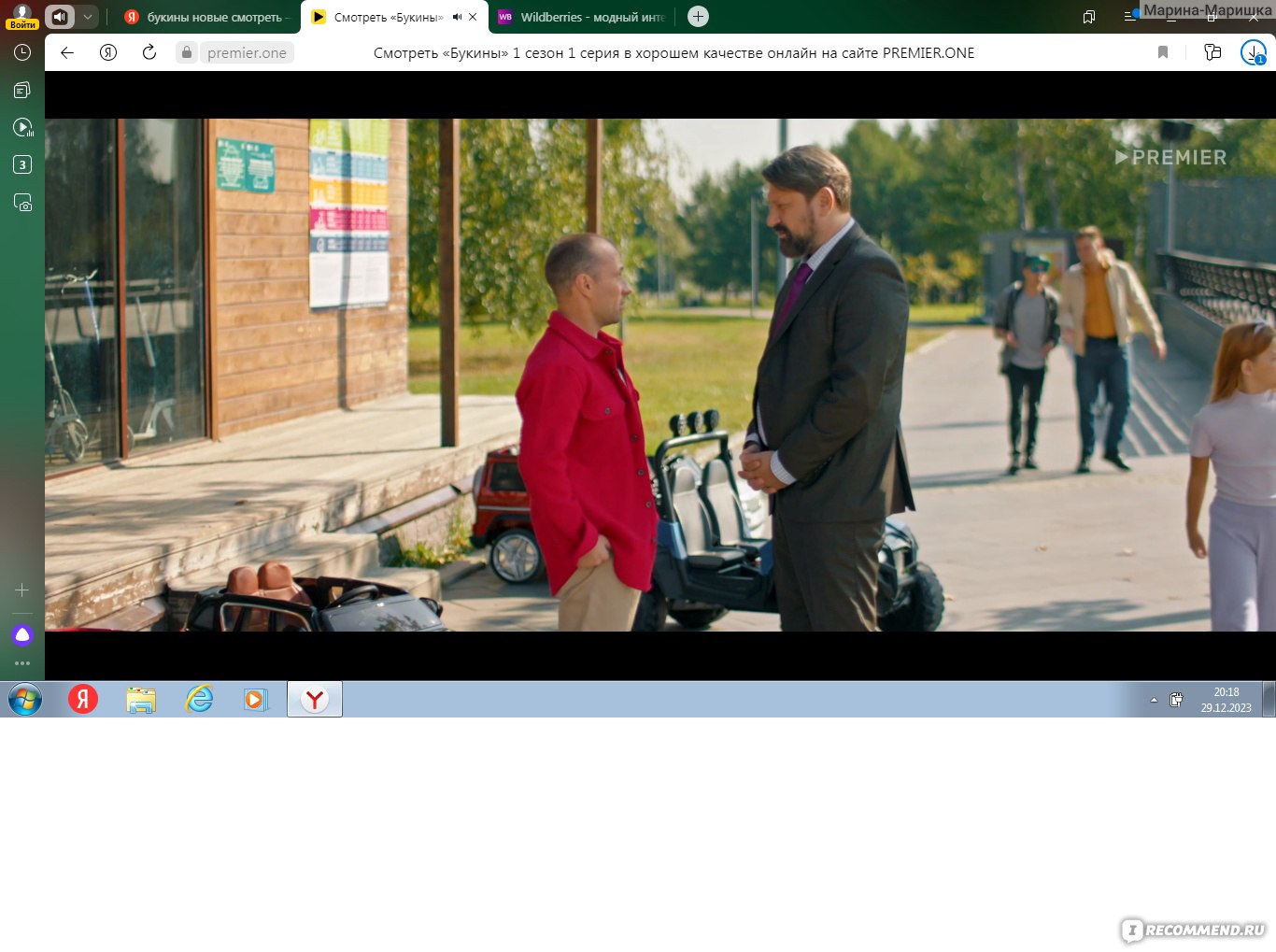Open clock showing 20:18 29.12.2023
Image resolution: width=1276 pixels, height=952 pixels.
coord(1226,700)
